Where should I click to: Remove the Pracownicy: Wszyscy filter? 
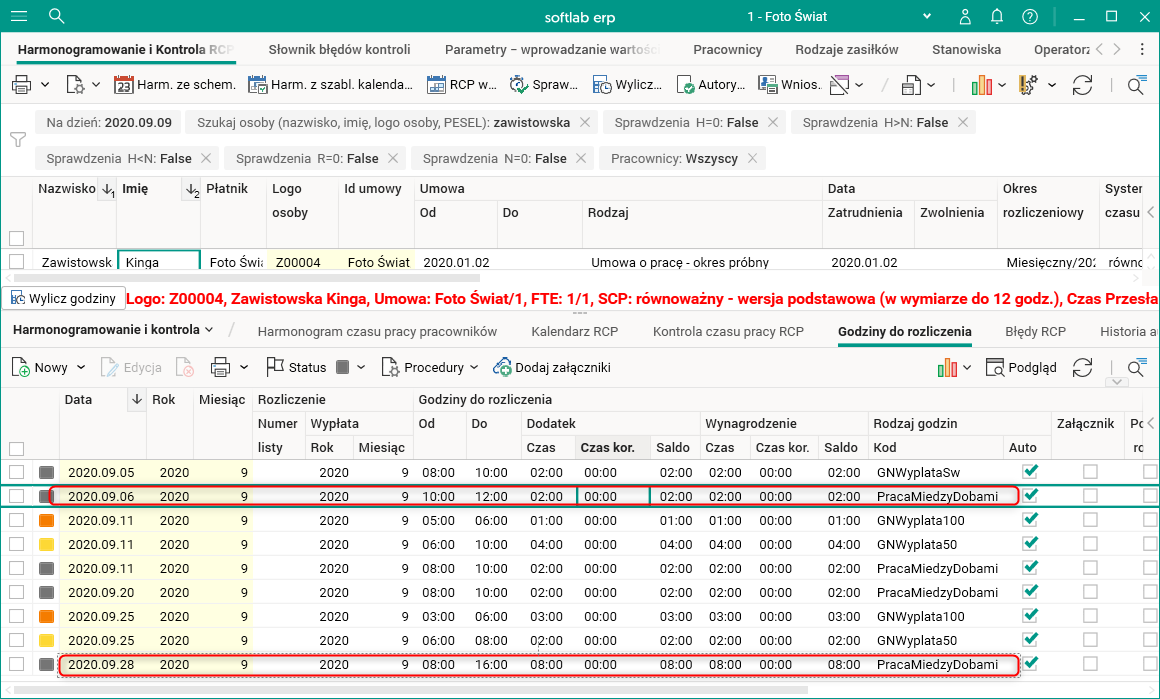tap(752, 158)
